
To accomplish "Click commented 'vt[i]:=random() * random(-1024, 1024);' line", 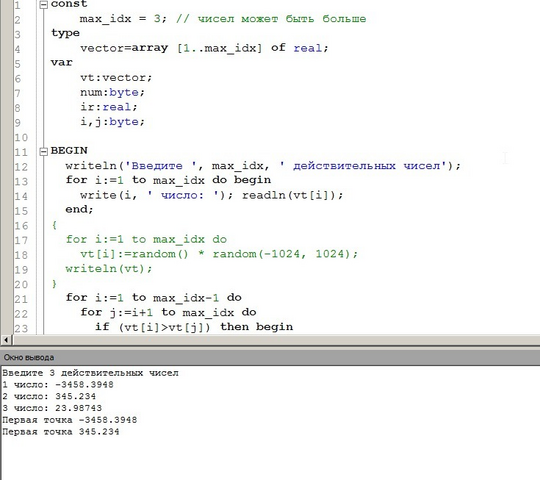I will (x=219, y=254).
